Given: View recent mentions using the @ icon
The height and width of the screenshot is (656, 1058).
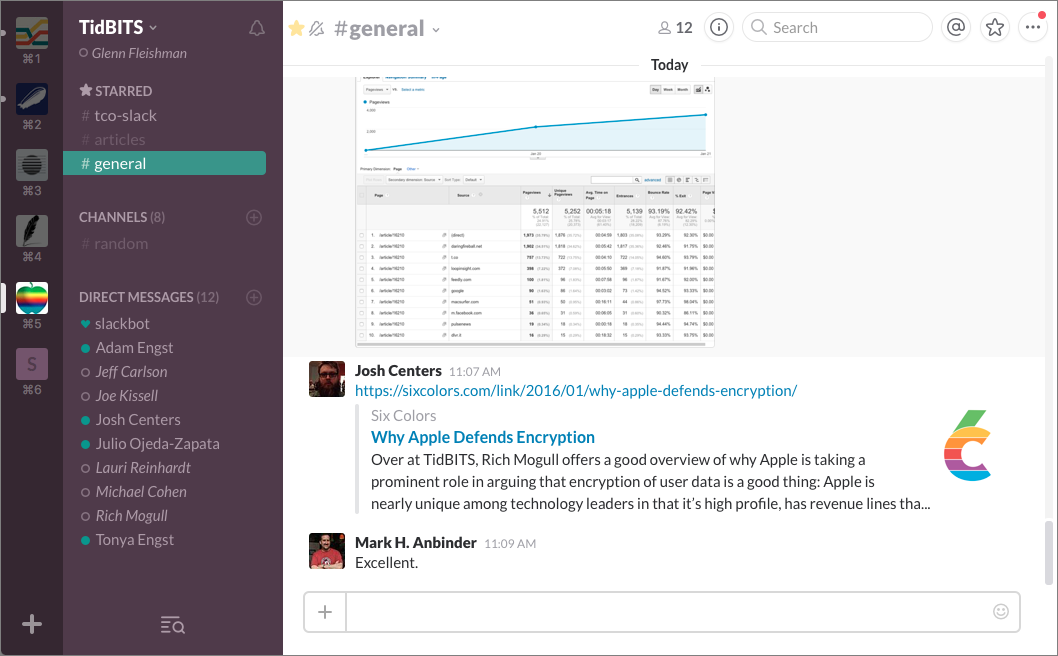Looking at the screenshot, I should tap(956, 27).
